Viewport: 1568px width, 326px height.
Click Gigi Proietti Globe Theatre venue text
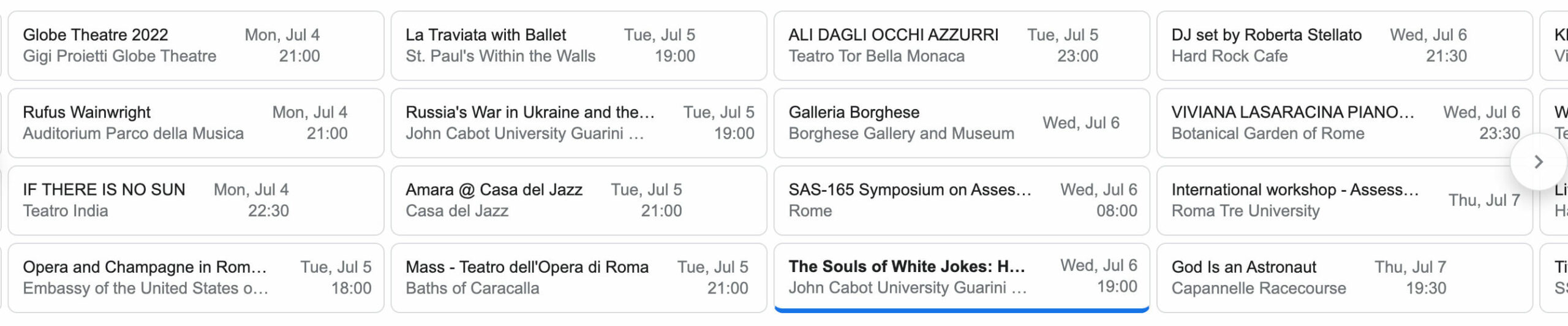pyautogui.click(x=119, y=56)
